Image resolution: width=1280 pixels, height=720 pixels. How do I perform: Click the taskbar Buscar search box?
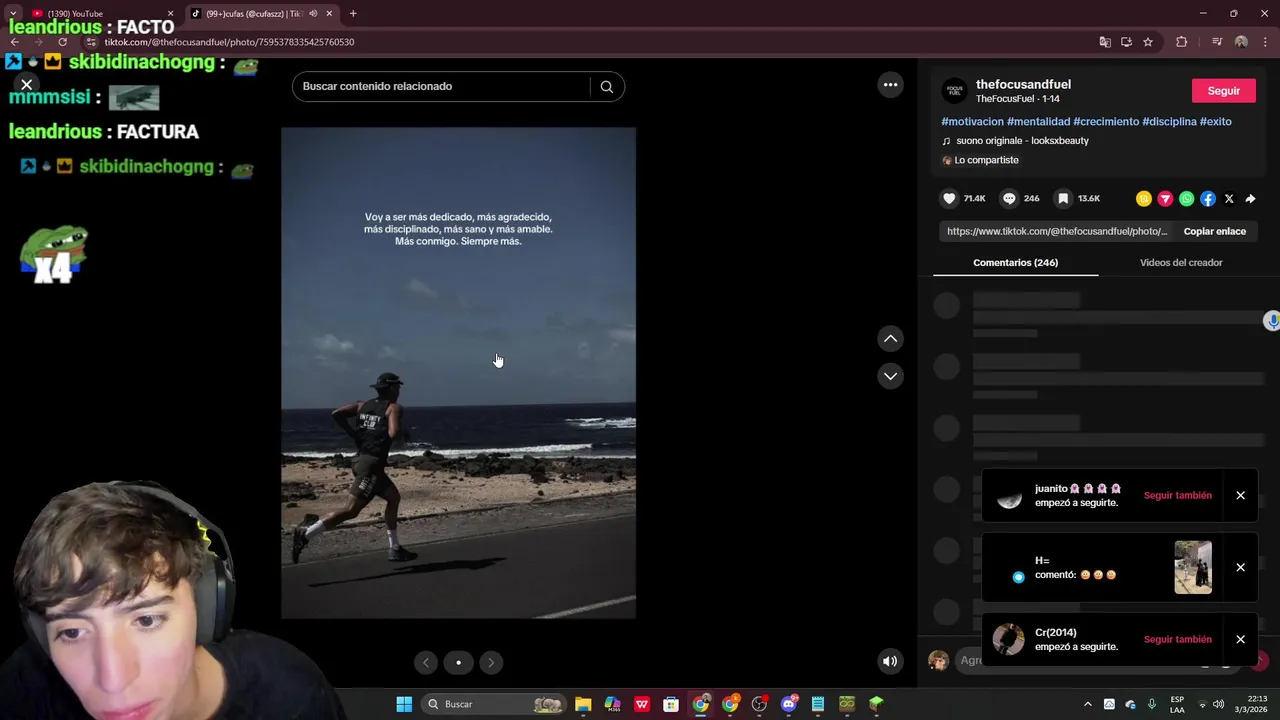point(493,704)
